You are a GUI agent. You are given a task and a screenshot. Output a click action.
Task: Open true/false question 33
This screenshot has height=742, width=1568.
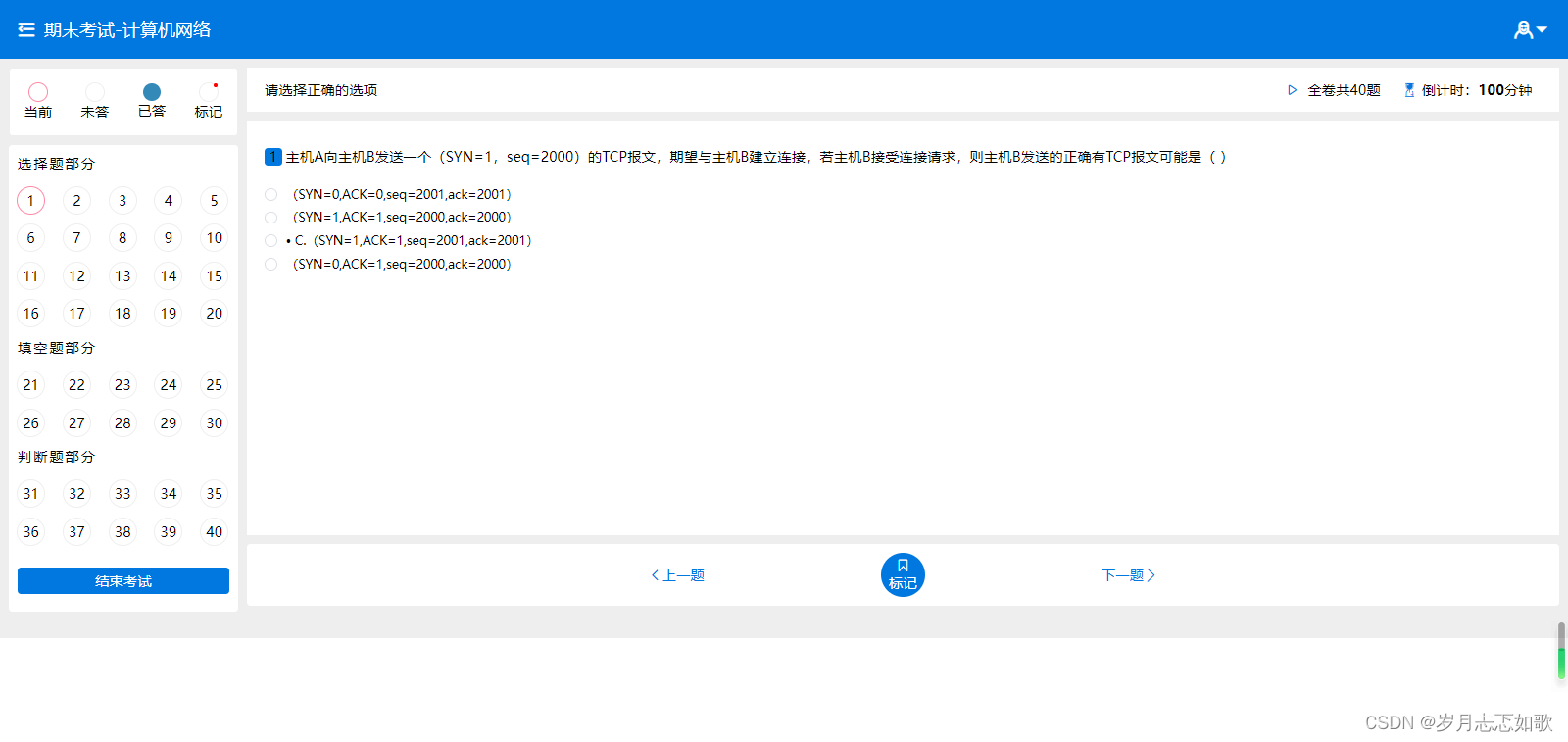coord(122,494)
